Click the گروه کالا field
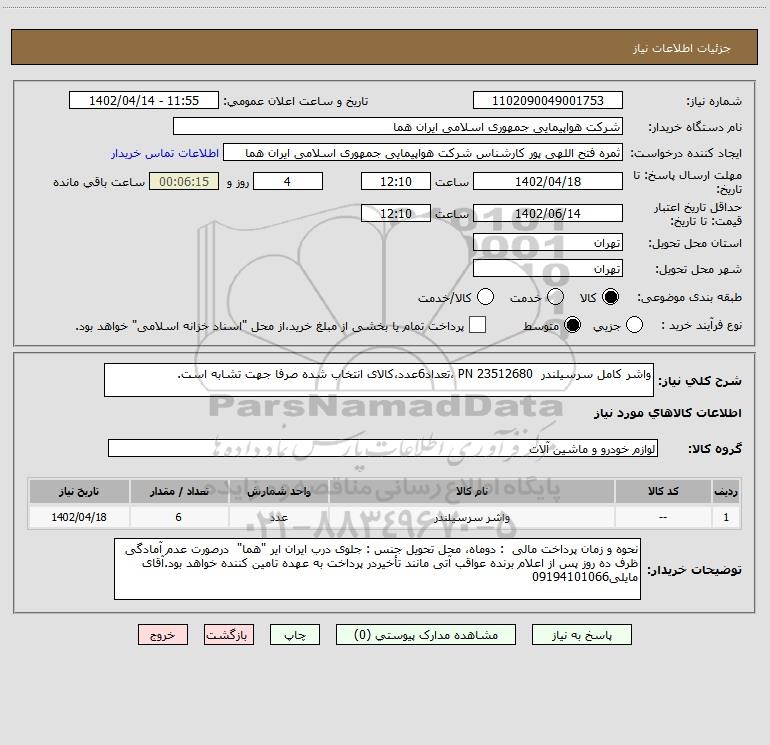Image resolution: width=770 pixels, height=745 pixels. [x=383, y=448]
